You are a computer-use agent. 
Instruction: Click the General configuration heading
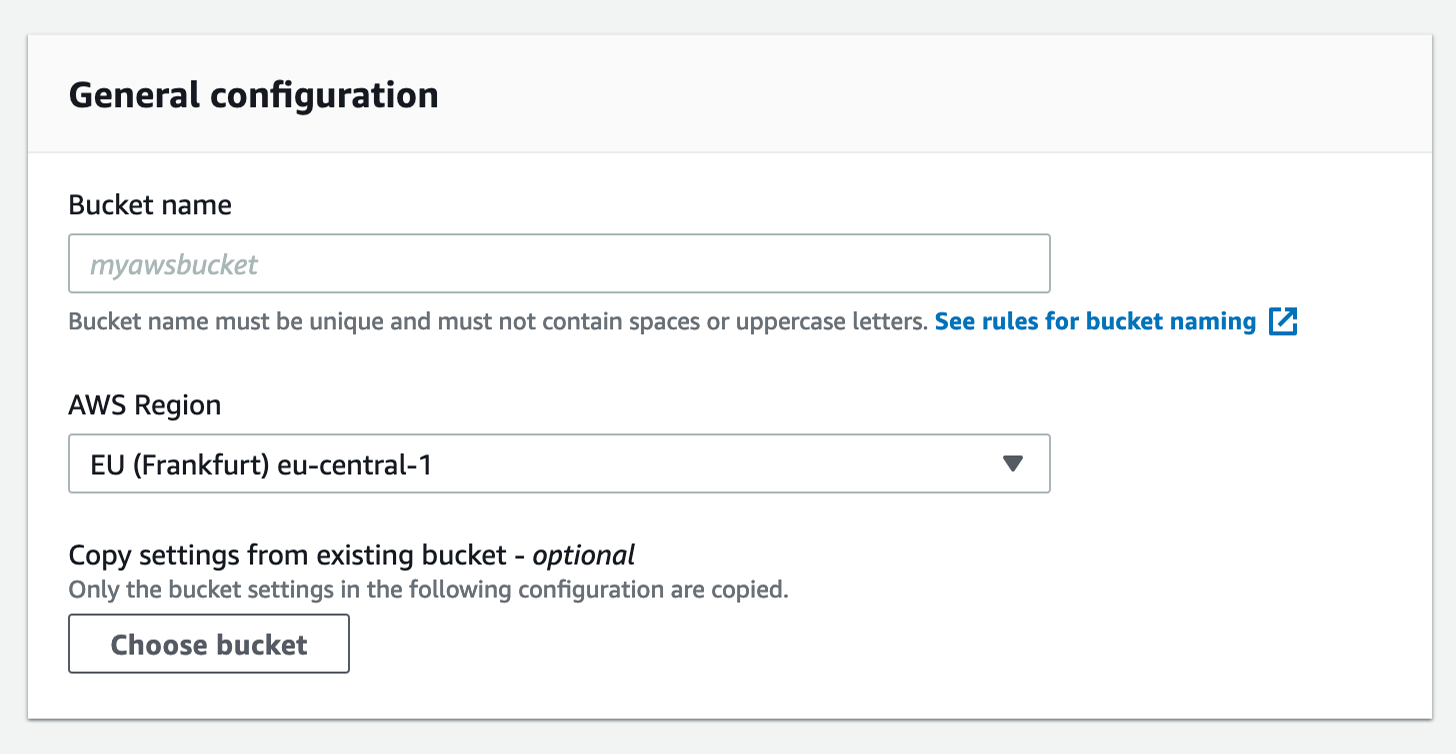[253, 95]
